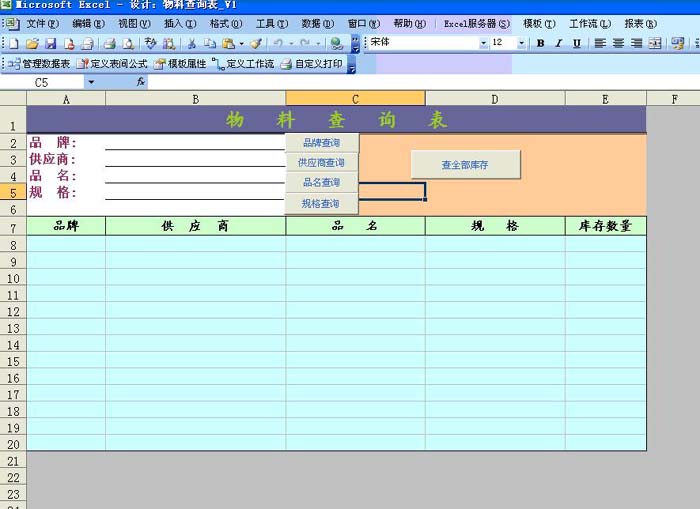Toggle Underline formatting
This screenshot has width=700, height=509.
tap(577, 43)
